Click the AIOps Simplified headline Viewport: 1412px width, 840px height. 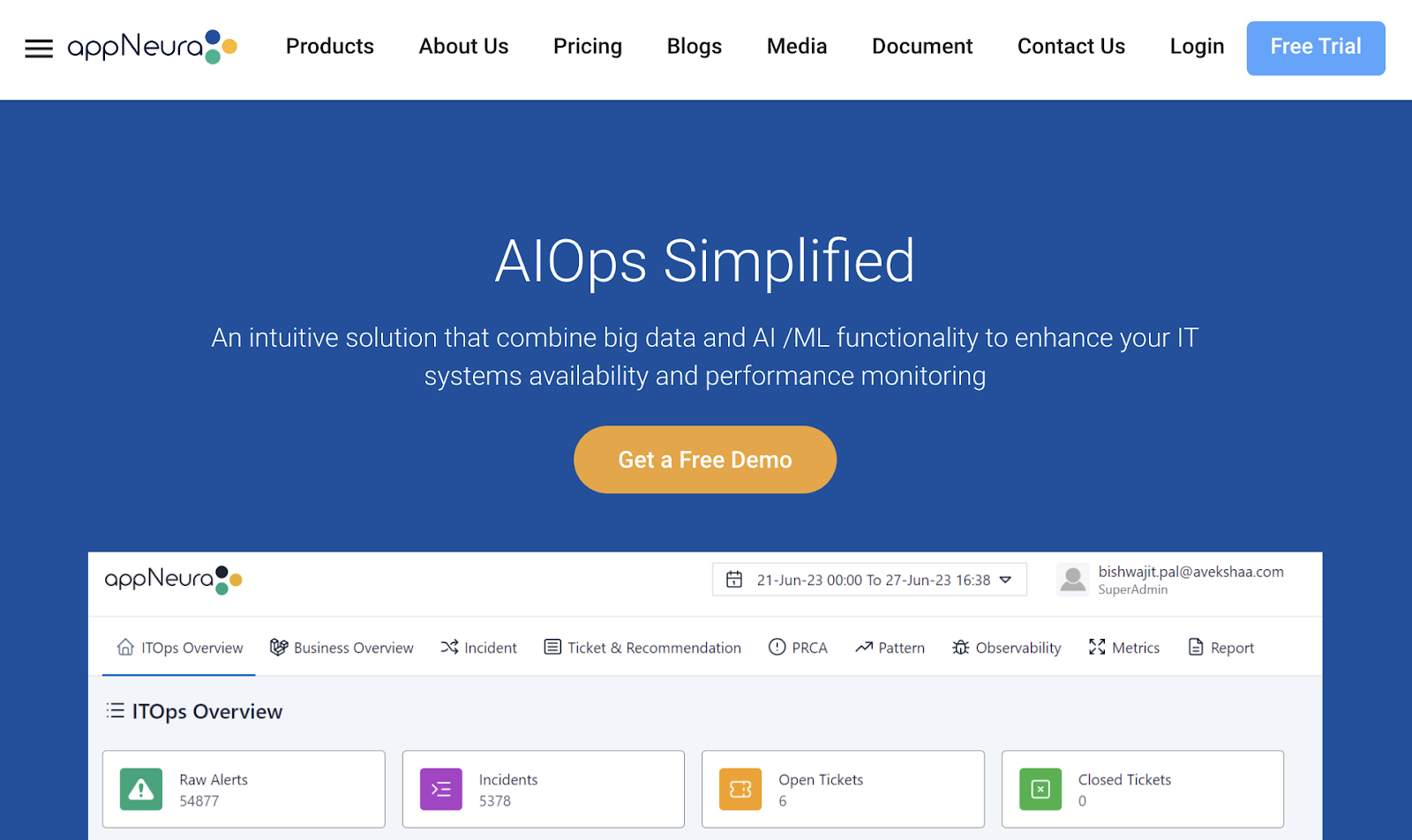(705, 261)
